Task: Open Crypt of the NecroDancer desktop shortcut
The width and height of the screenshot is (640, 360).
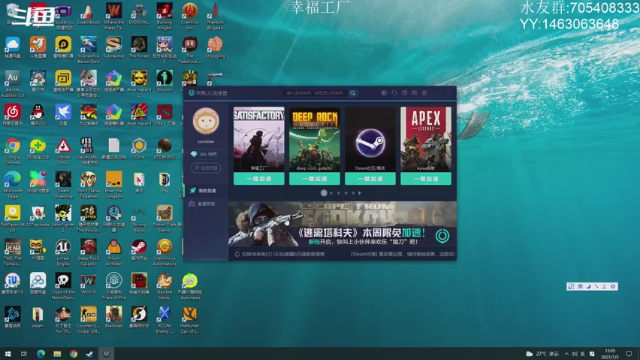Action: click(x=63, y=286)
